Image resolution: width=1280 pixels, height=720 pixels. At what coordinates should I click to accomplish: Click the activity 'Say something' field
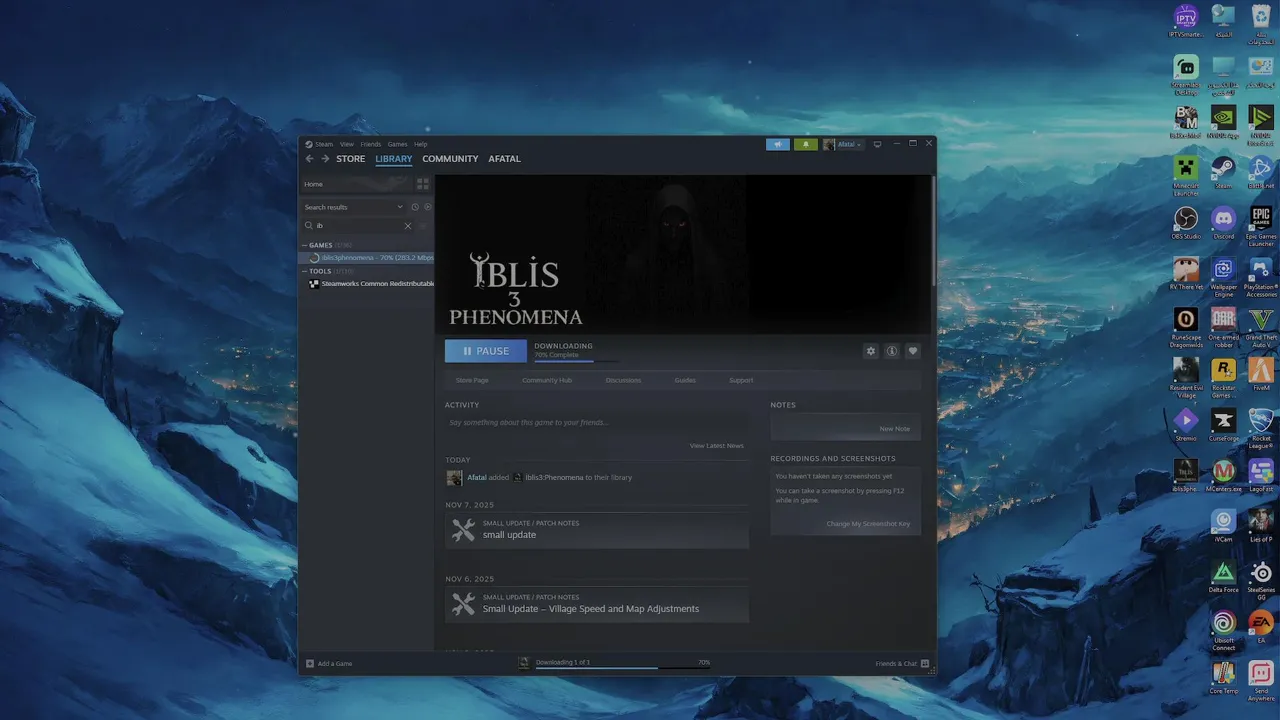click(x=597, y=423)
